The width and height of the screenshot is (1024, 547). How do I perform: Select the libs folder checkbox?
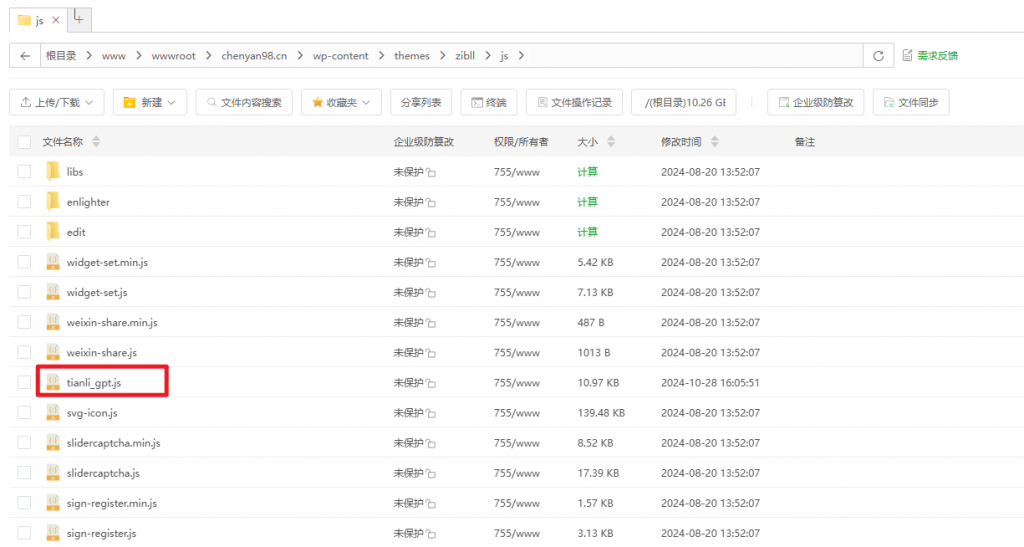[x=24, y=172]
